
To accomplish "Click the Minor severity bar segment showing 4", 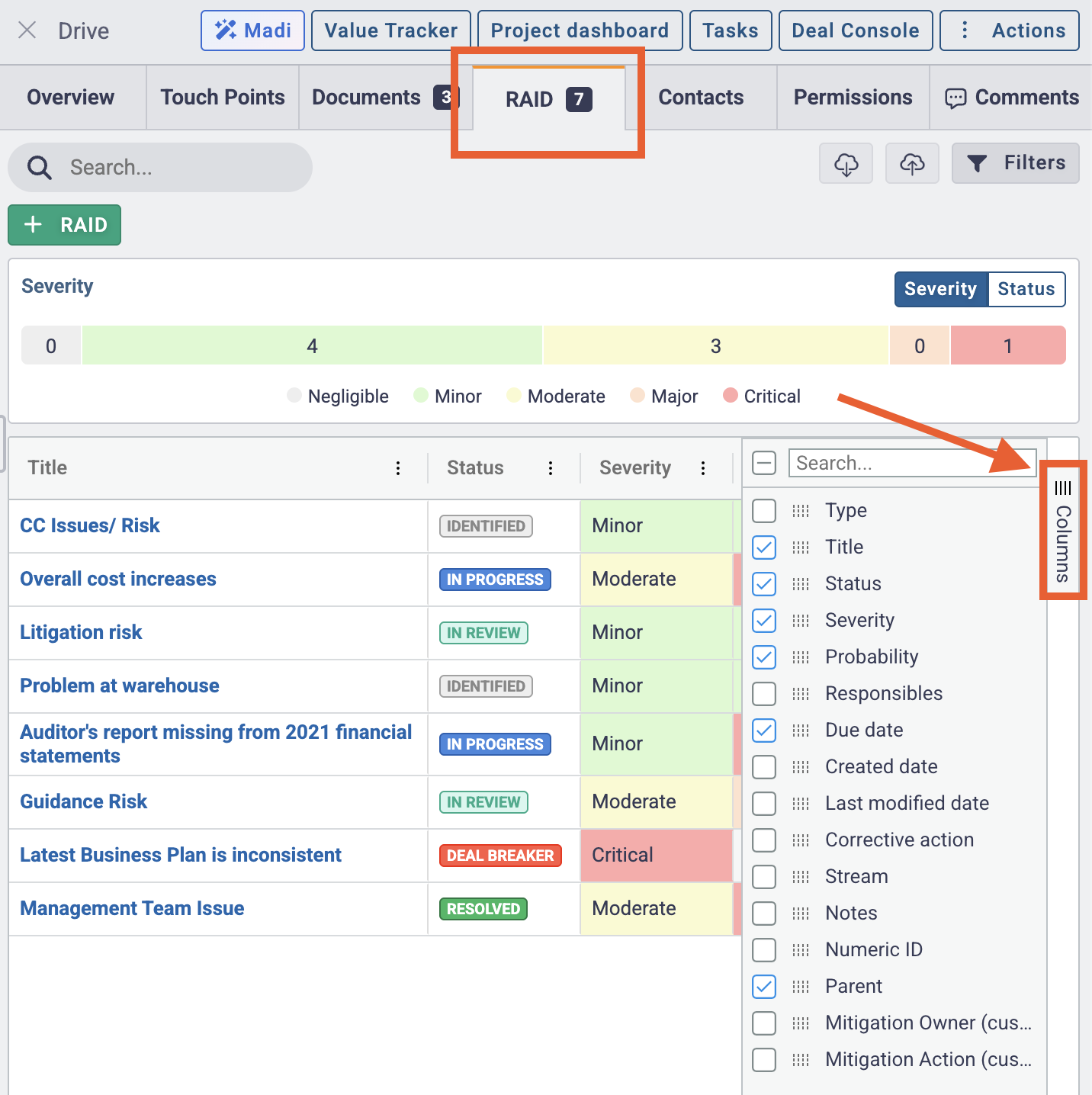I will click(312, 345).
